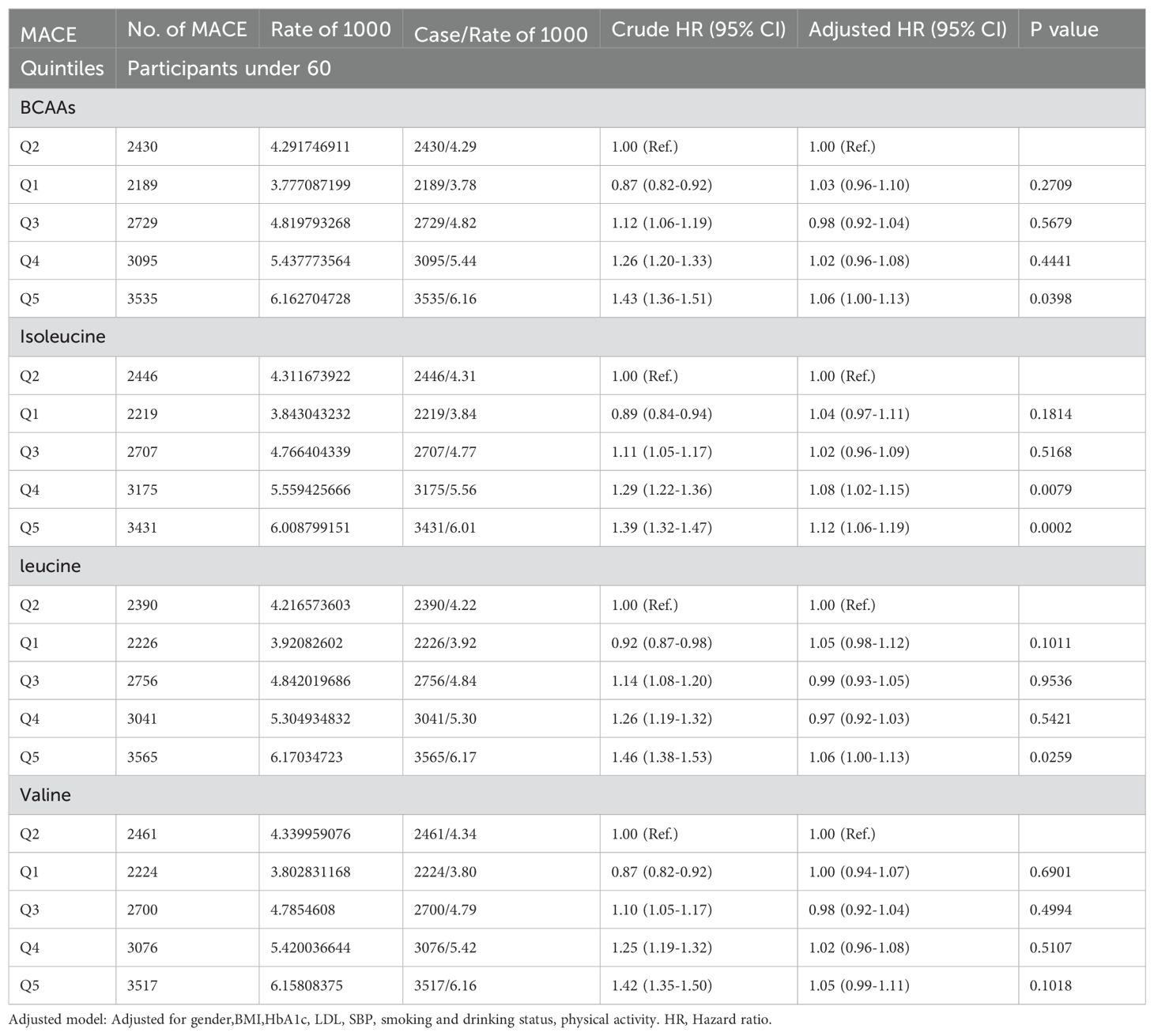Click cell "2446/4.31"
Screen dimensions: 1154x1036
(x=445, y=376)
